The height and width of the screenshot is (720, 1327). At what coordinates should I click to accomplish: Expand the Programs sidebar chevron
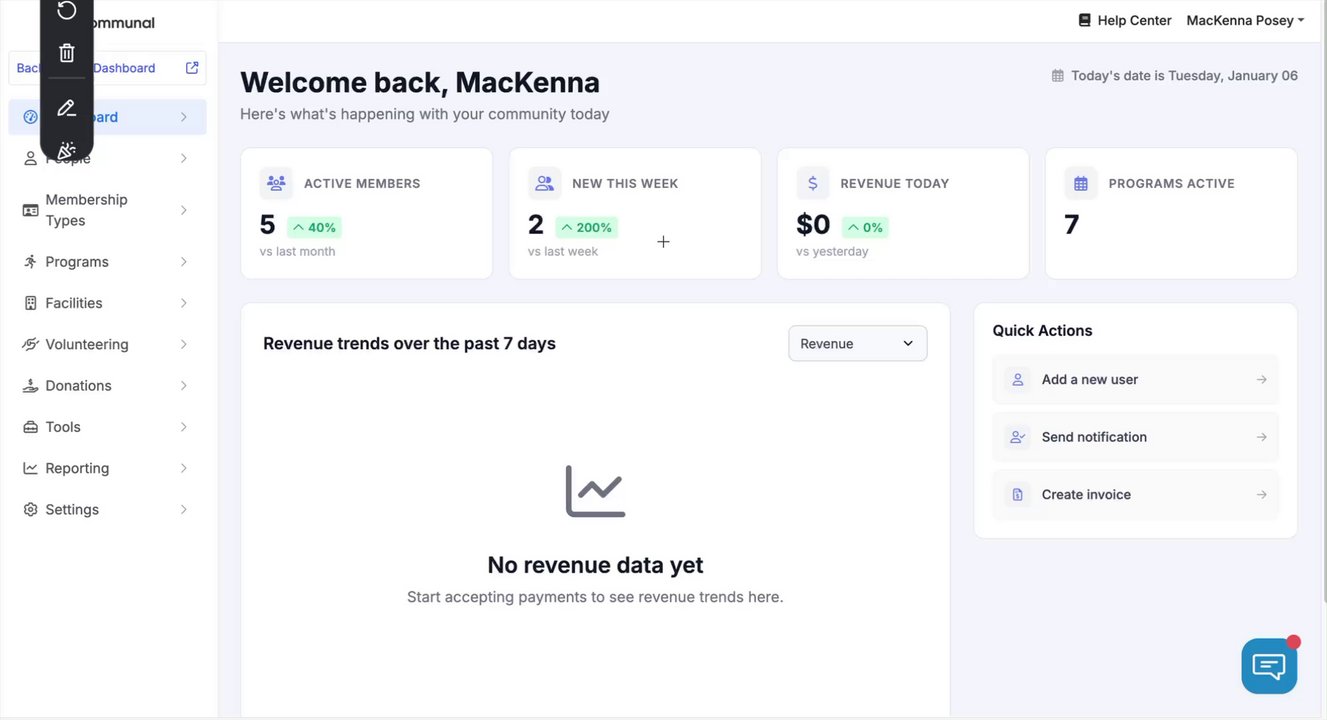point(184,262)
